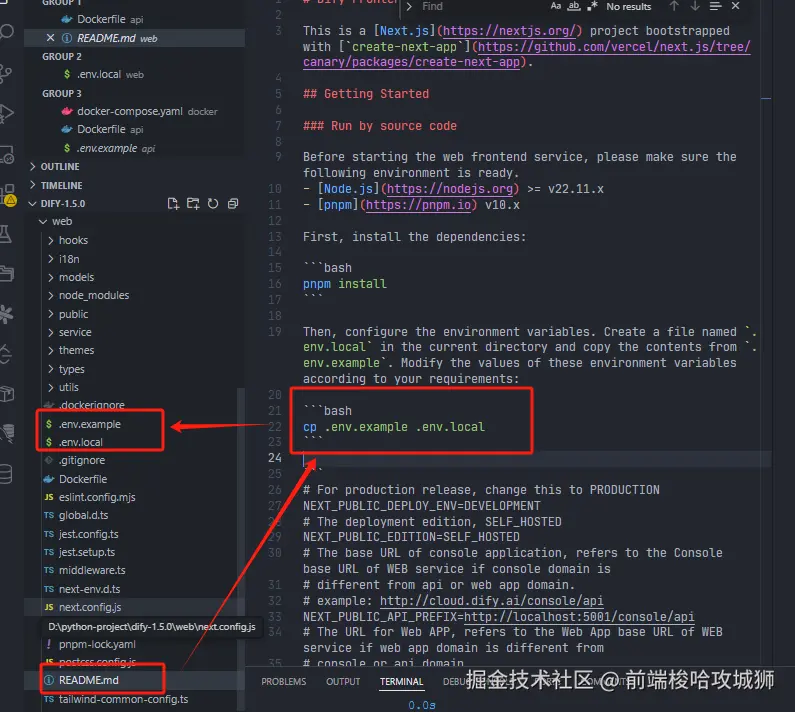Follow the localhost:5001/console/api link
The image size is (795, 712).
coord(579,617)
